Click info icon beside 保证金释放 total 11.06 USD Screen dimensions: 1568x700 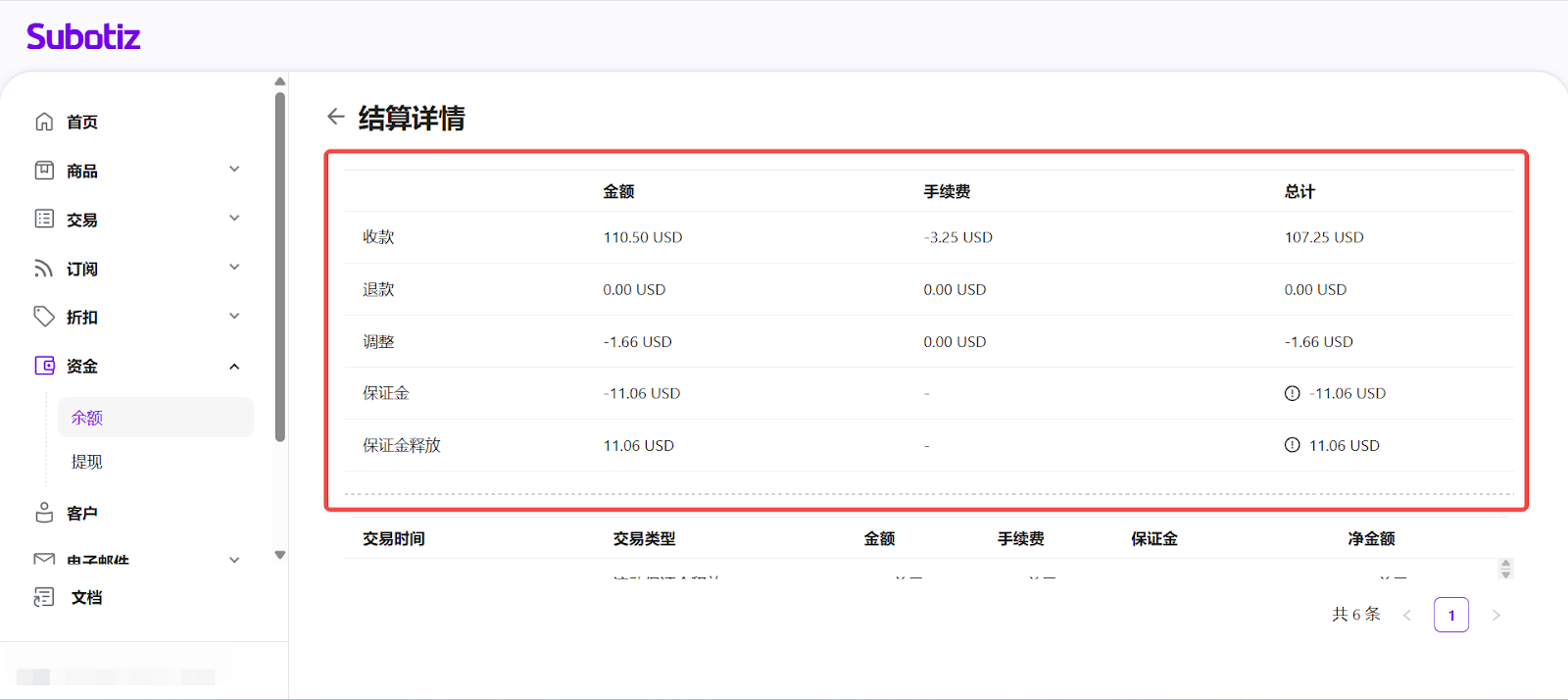pyautogui.click(x=1292, y=445)
